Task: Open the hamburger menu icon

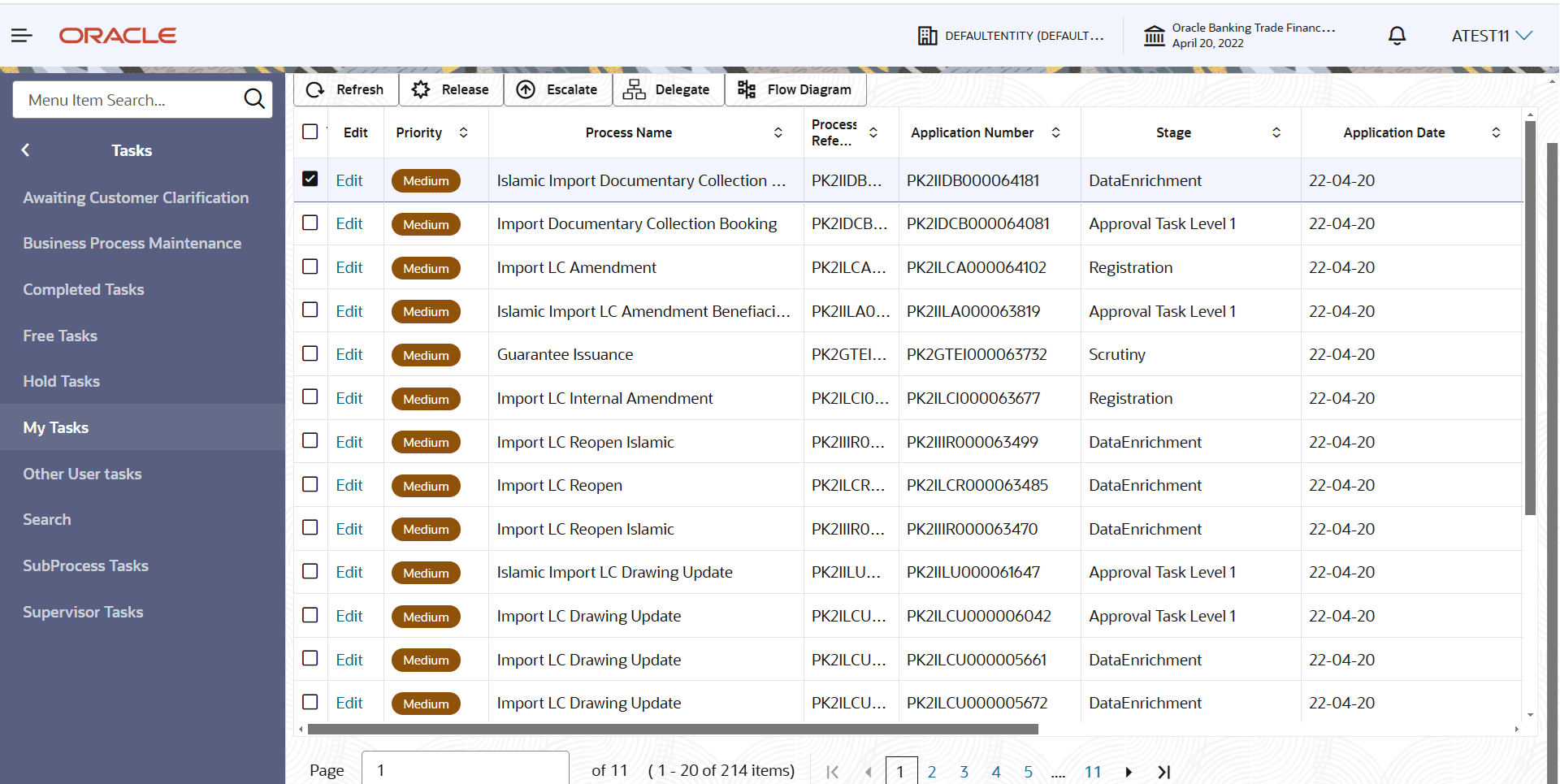Action: (x=22, y=35)
